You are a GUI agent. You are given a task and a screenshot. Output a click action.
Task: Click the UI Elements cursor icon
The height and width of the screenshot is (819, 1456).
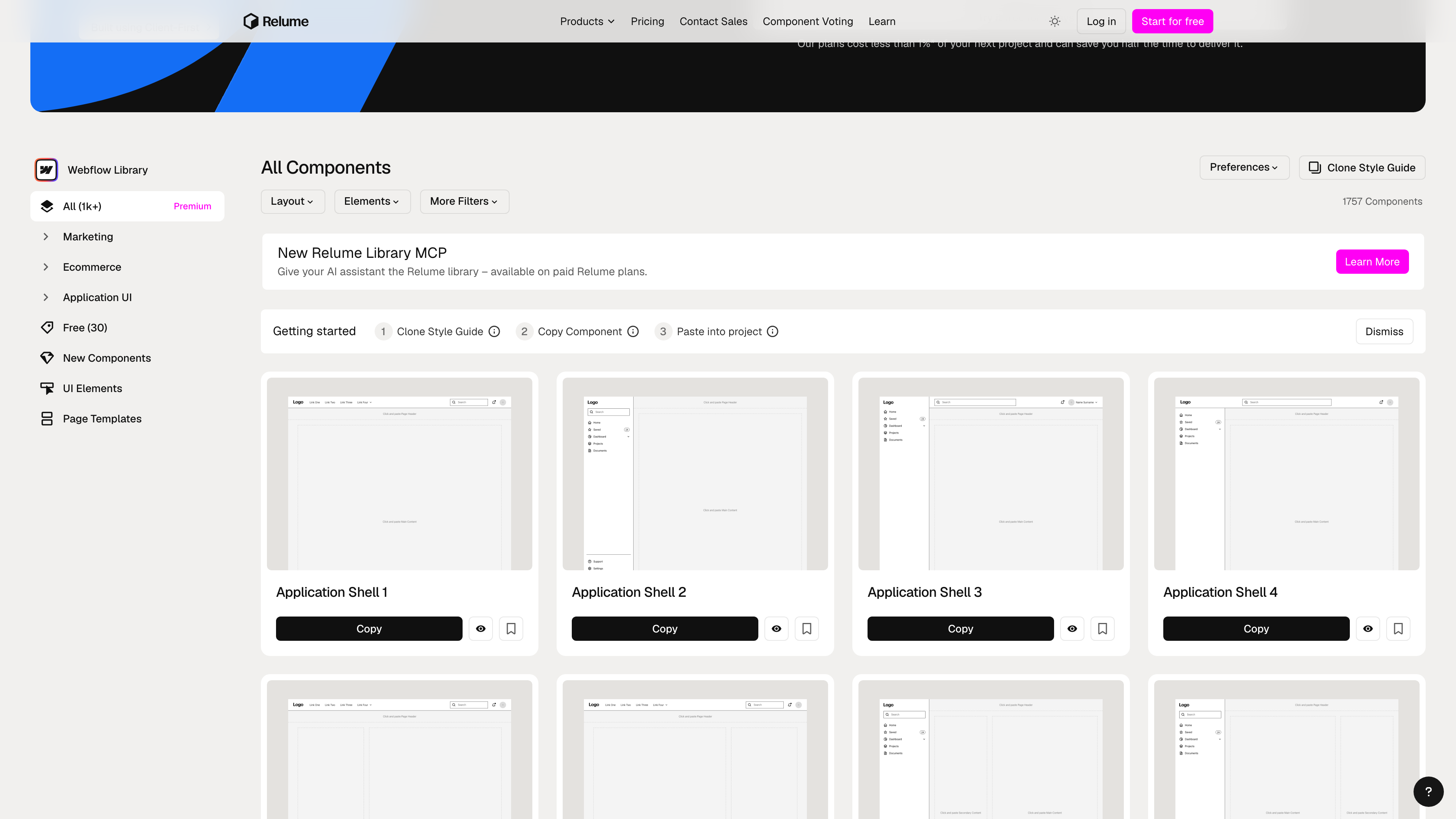point(47,388)
